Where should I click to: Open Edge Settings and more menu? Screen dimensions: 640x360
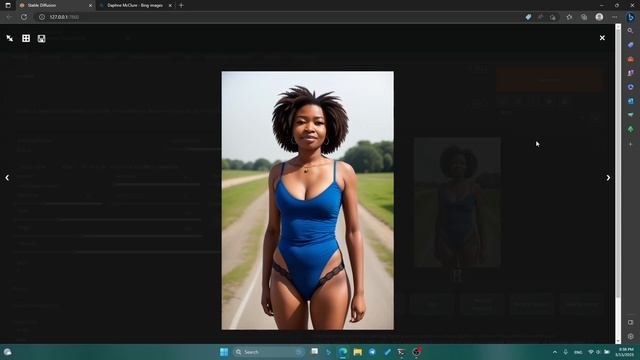click(x=615, y=17)
